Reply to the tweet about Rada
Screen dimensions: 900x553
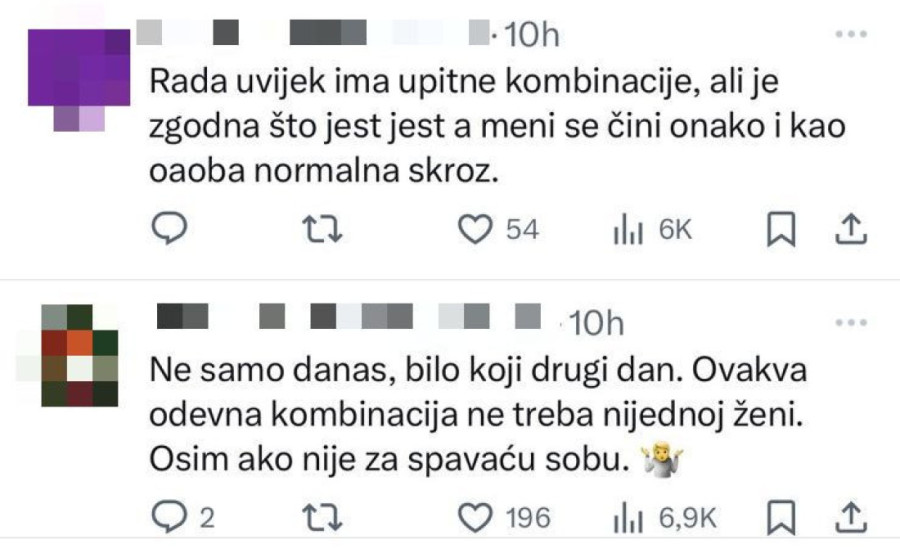point(170,230)
